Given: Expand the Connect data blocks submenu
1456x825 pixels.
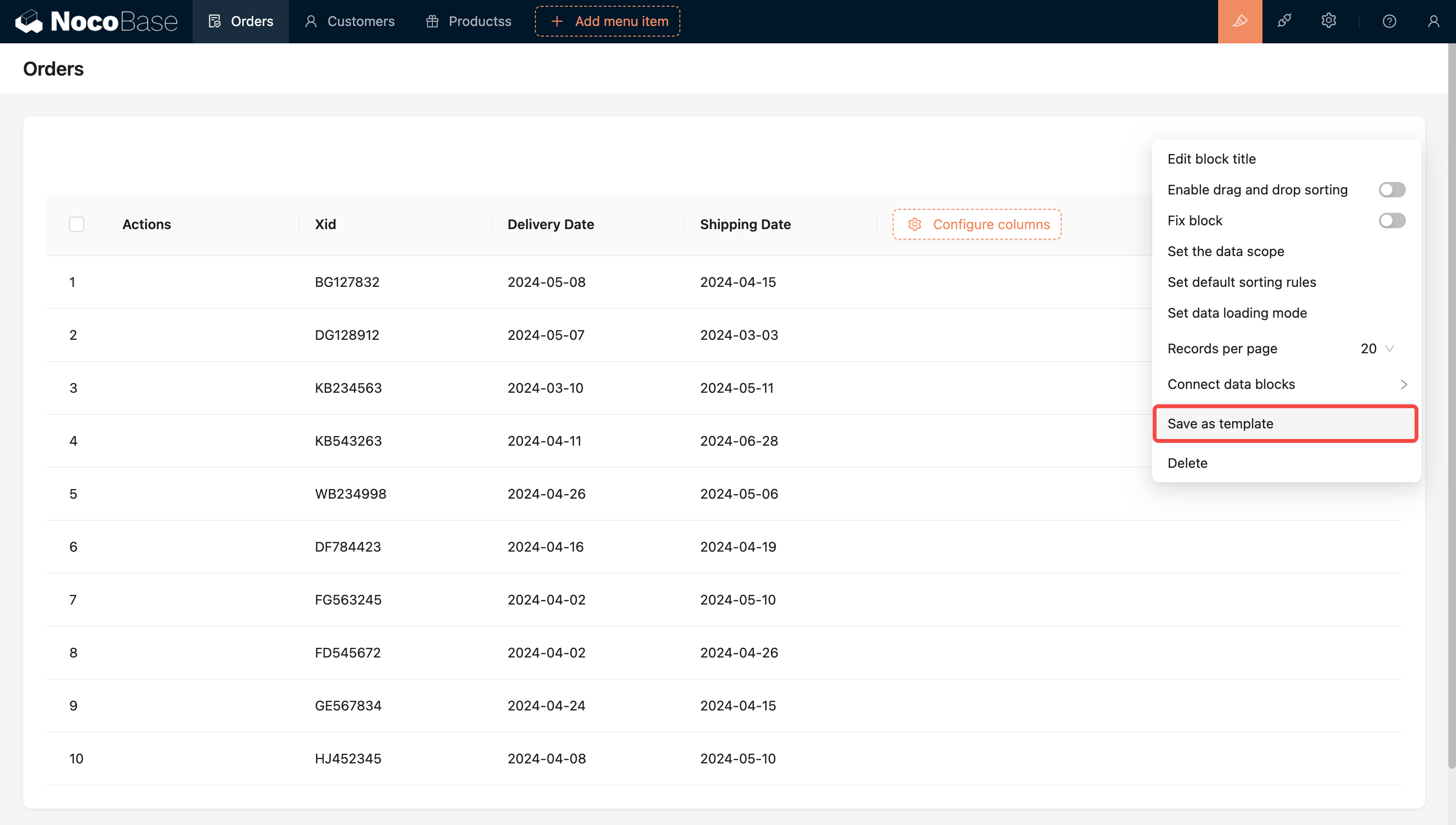Looking at the screenshot, I should 1287,384.
